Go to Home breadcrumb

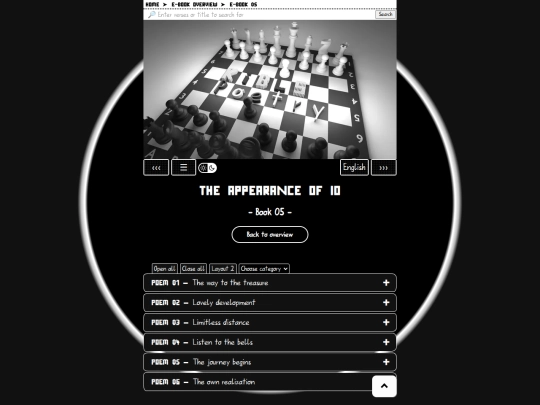(152, 4)
